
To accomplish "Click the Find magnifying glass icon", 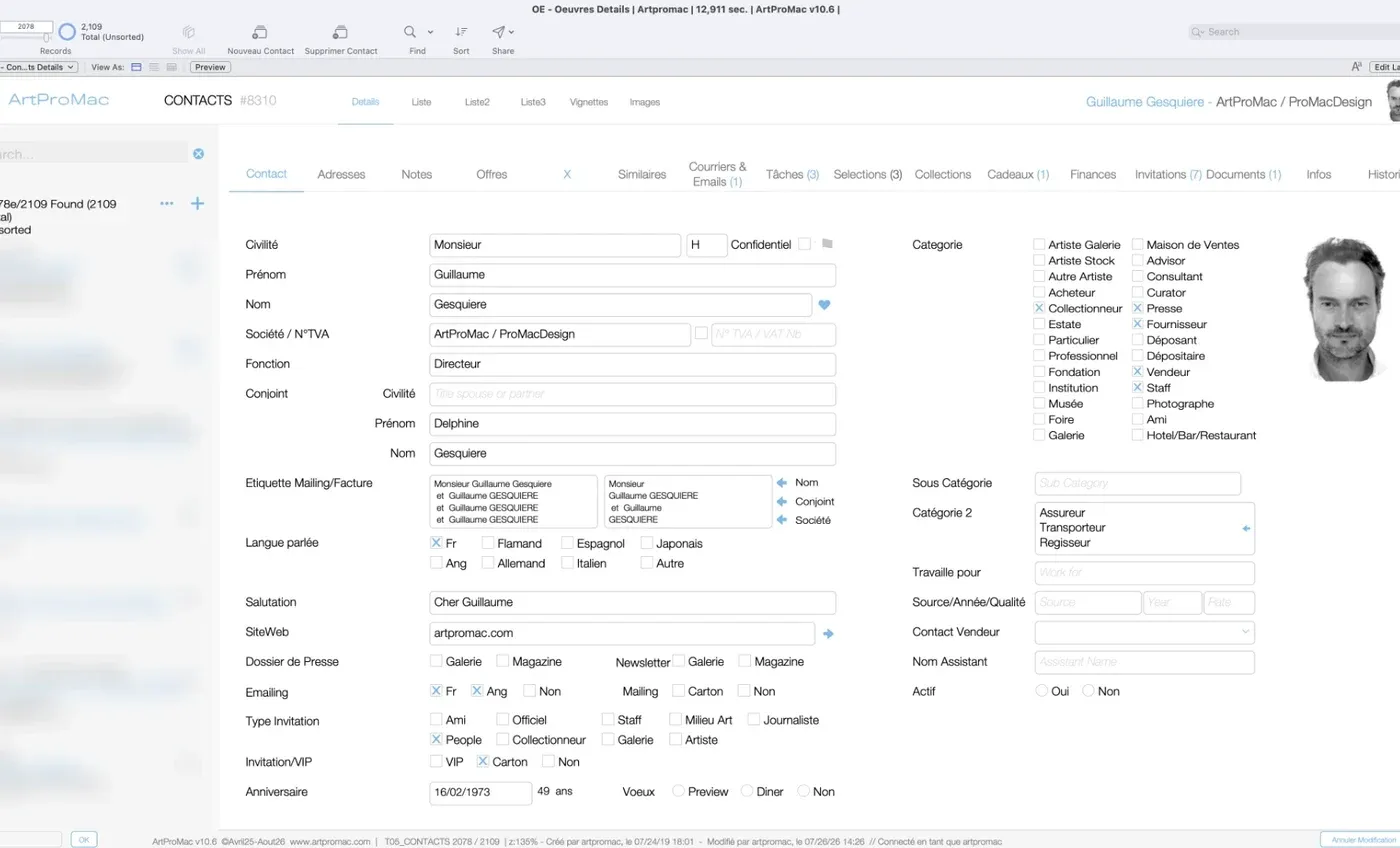I will click(410, 32).
